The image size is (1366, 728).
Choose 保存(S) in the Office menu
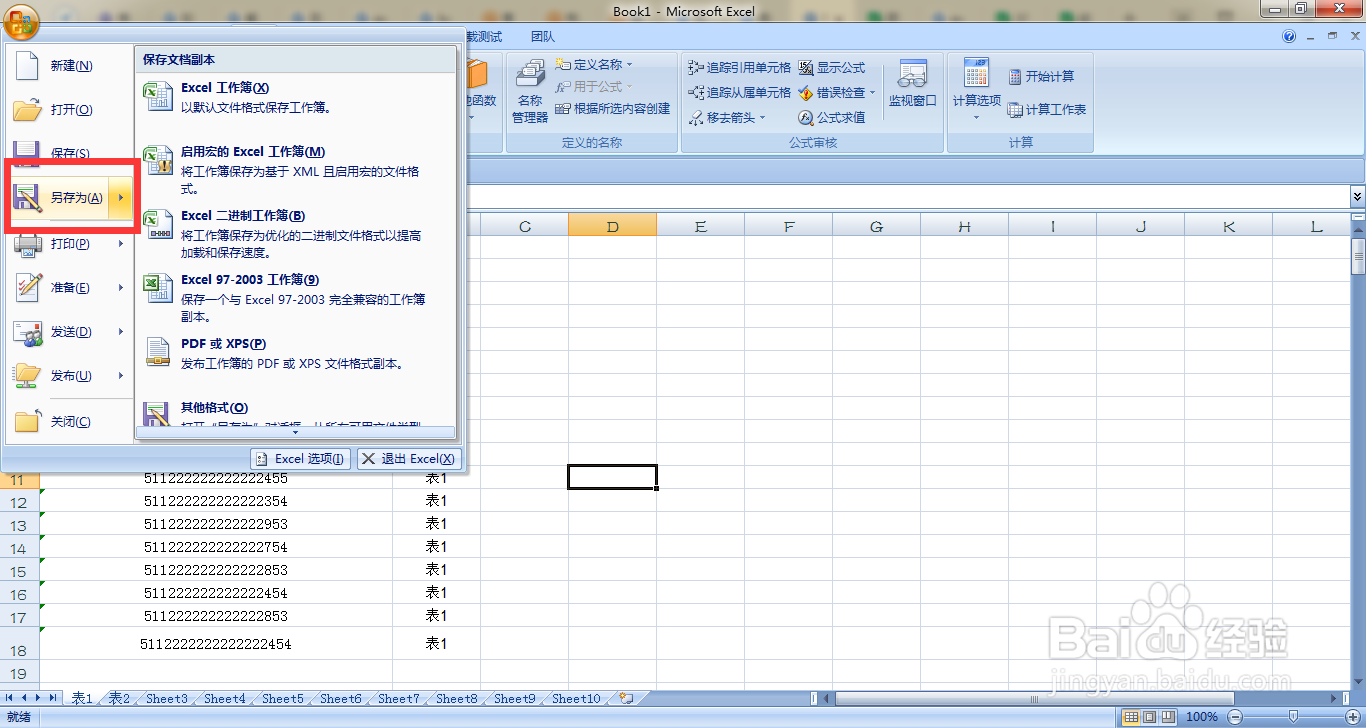pyautogui.click(x=70, y=154)
